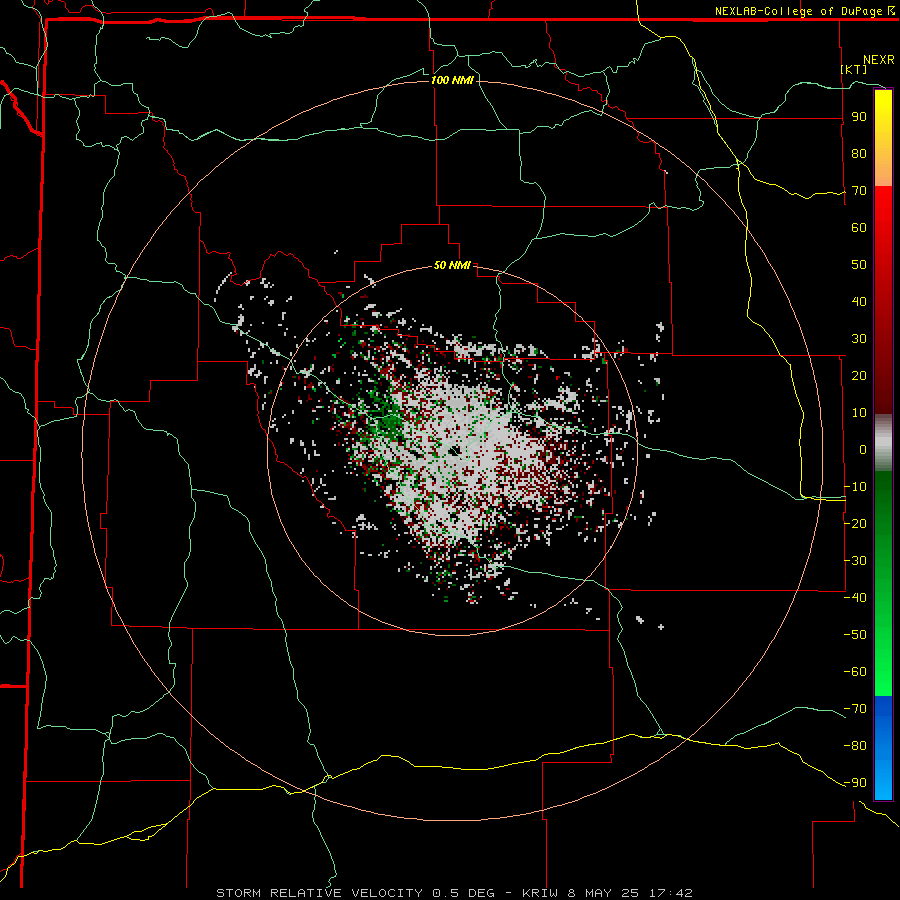Click the -90 value on velocity scale
Image resolution: width=900 pixels, height=900 pixels.
pyautogui.click(x=855, y=783)
